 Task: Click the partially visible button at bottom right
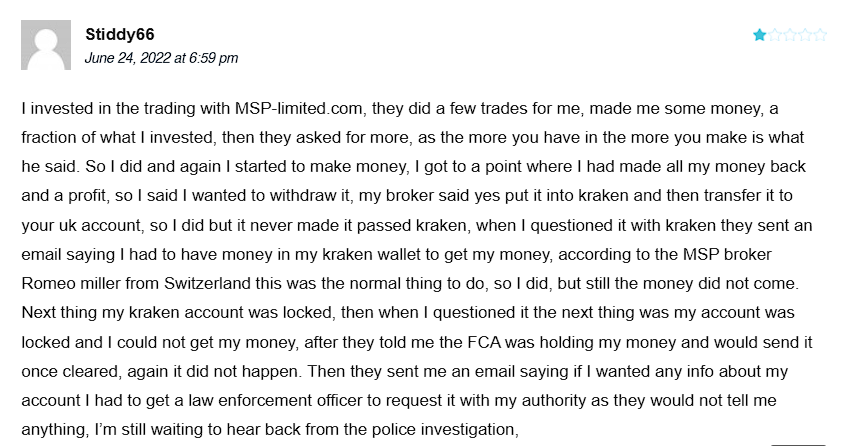point(798,444)
